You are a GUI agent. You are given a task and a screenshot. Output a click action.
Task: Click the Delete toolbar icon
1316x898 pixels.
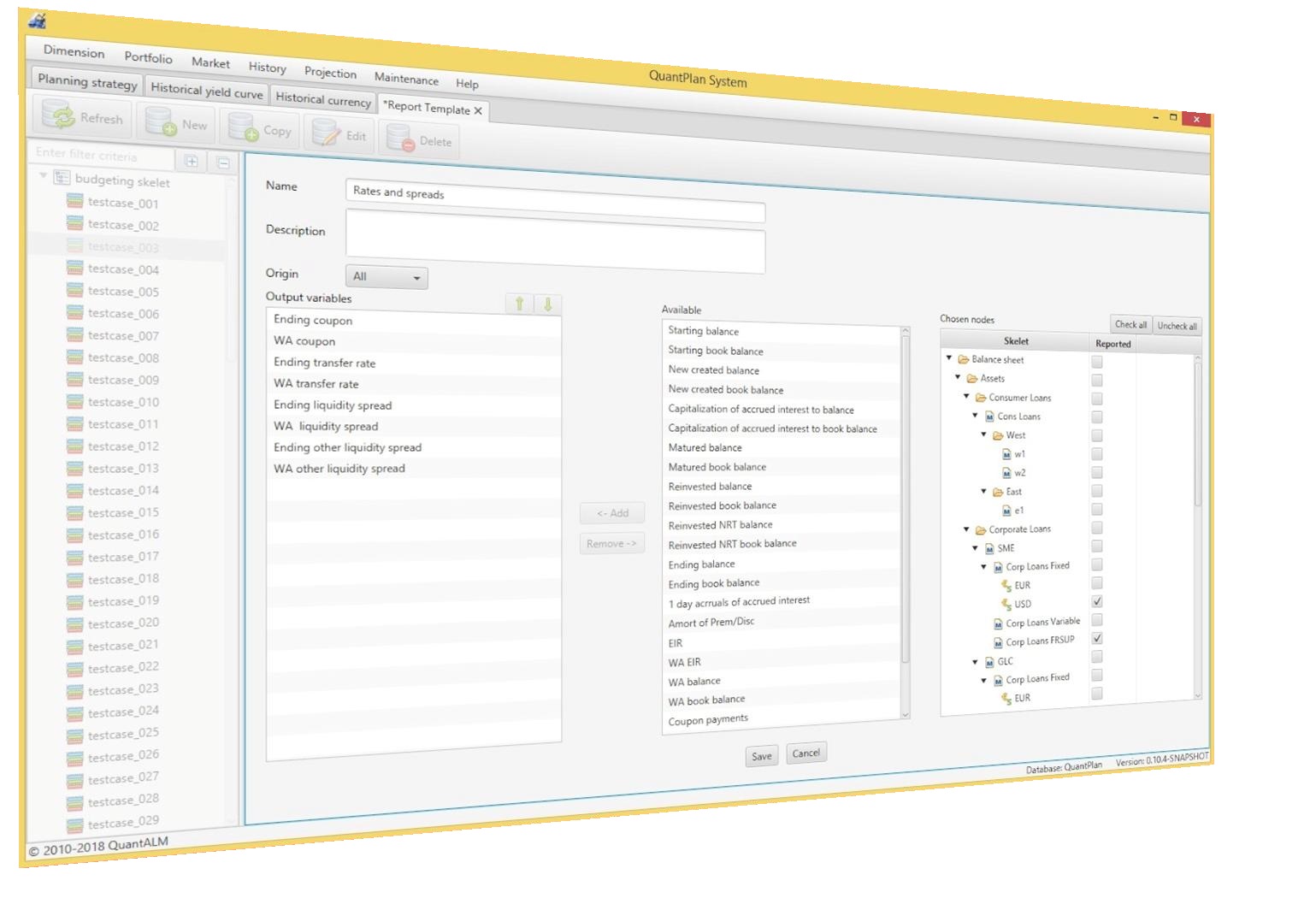click(400, 139)
